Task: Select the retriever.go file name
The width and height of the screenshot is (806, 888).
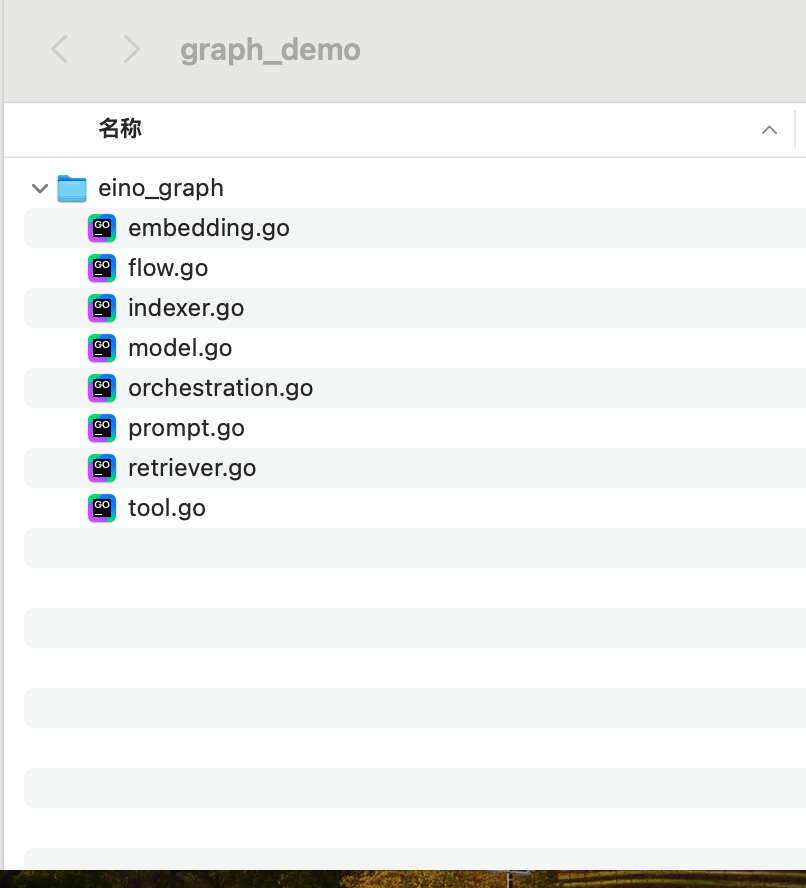Action: click(192, 468)
